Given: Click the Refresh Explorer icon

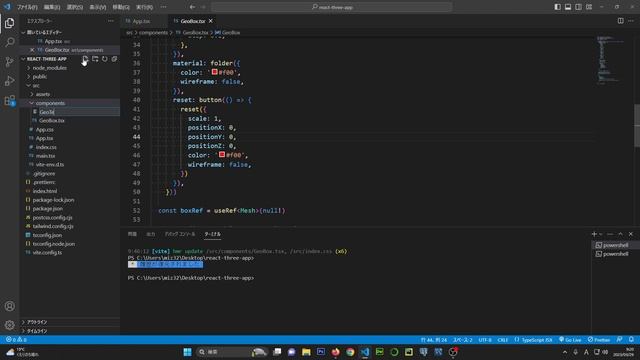Looking at the screenshot, I should click(x=105, y=59).
